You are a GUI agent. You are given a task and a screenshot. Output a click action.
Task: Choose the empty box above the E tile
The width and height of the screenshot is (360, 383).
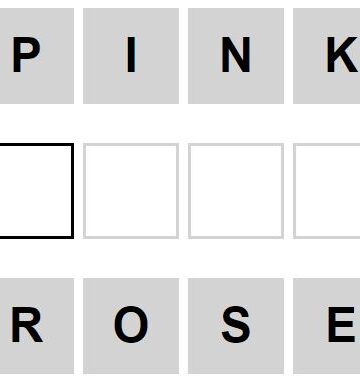pos(327,191)
